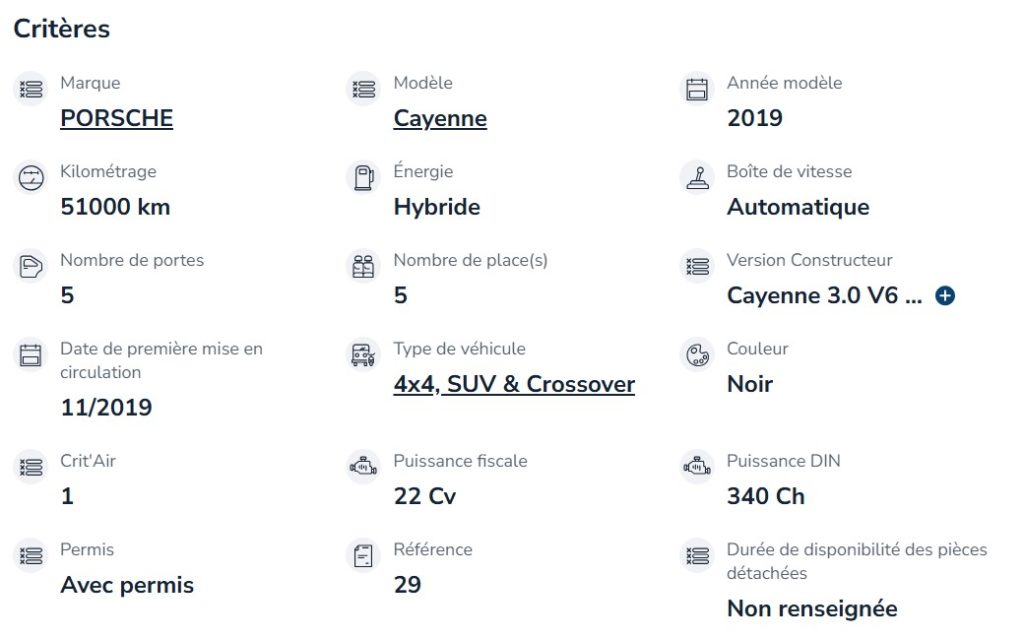Click the date de première mise en circulation calendar icon
Image resolution: width=1024 pixels, height=639 pixels.
pyautogui.click(x=31, y=355)
